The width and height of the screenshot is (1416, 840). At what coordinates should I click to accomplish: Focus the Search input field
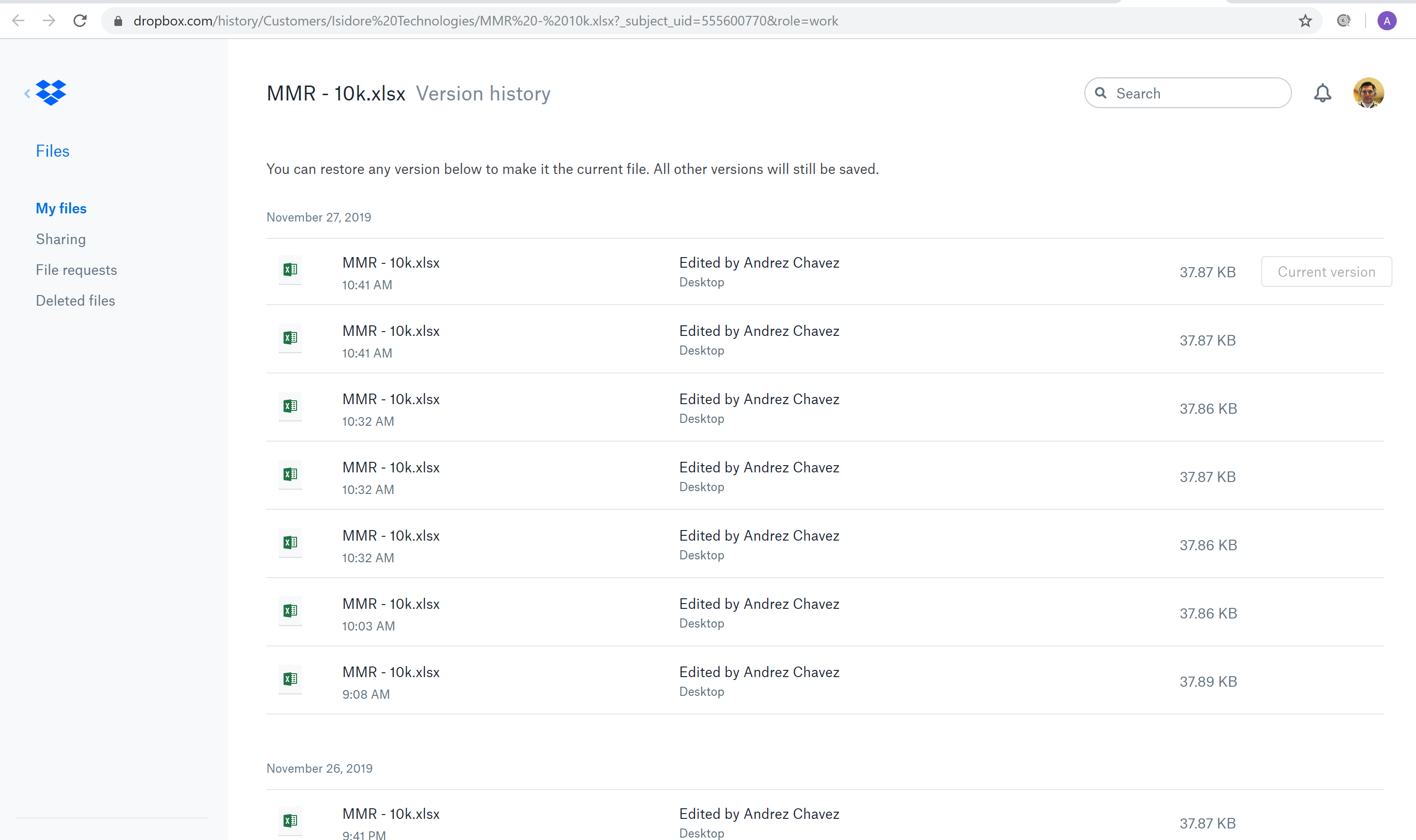tap(1194, 93)
